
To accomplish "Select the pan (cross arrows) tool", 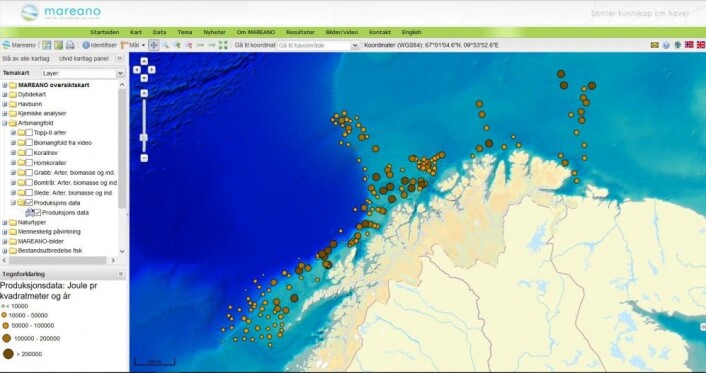I will [x=154, y=45].
